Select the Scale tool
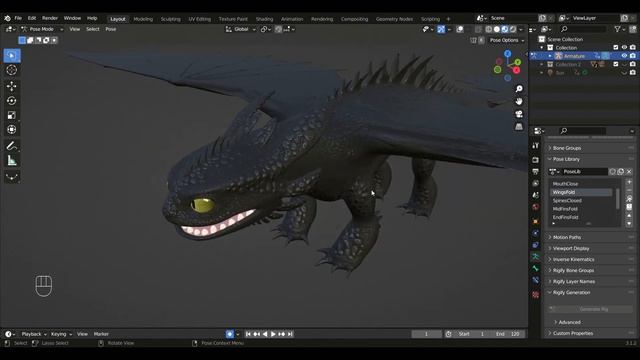This screenshot has height=360, width=640. [12, 115]
